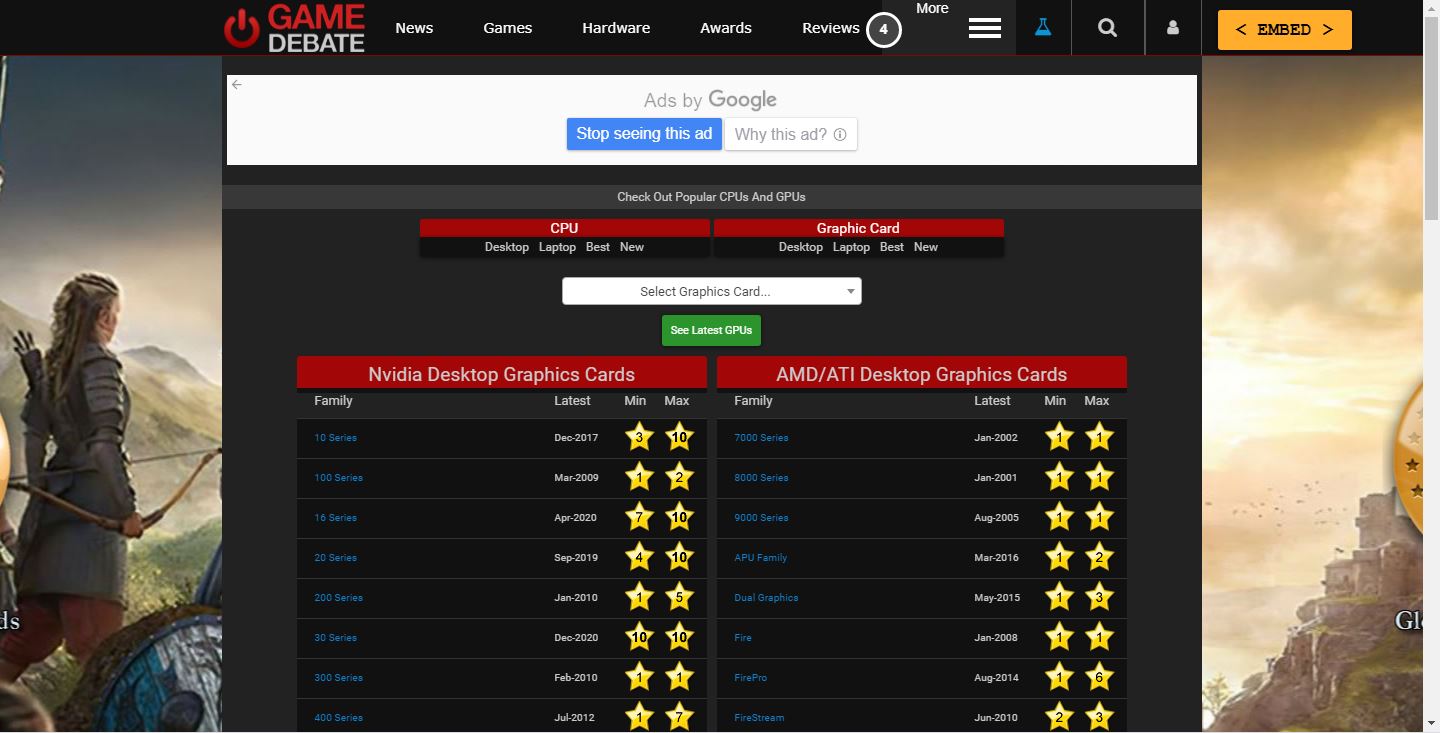Click the orange EMBED button
This screenshot has height=733, width=1440.
click(1284, 30)
